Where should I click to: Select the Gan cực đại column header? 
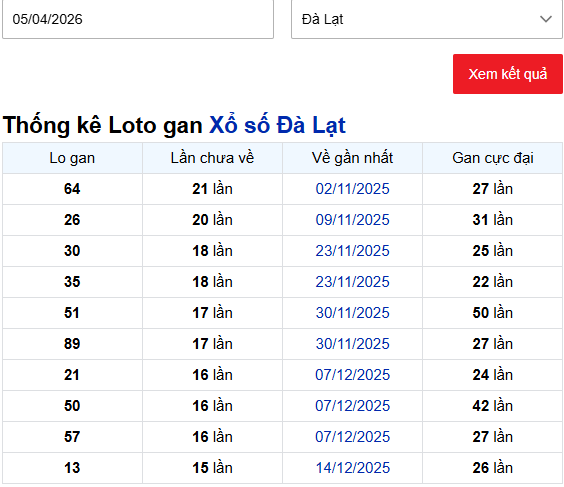click(x=493, y=158)
